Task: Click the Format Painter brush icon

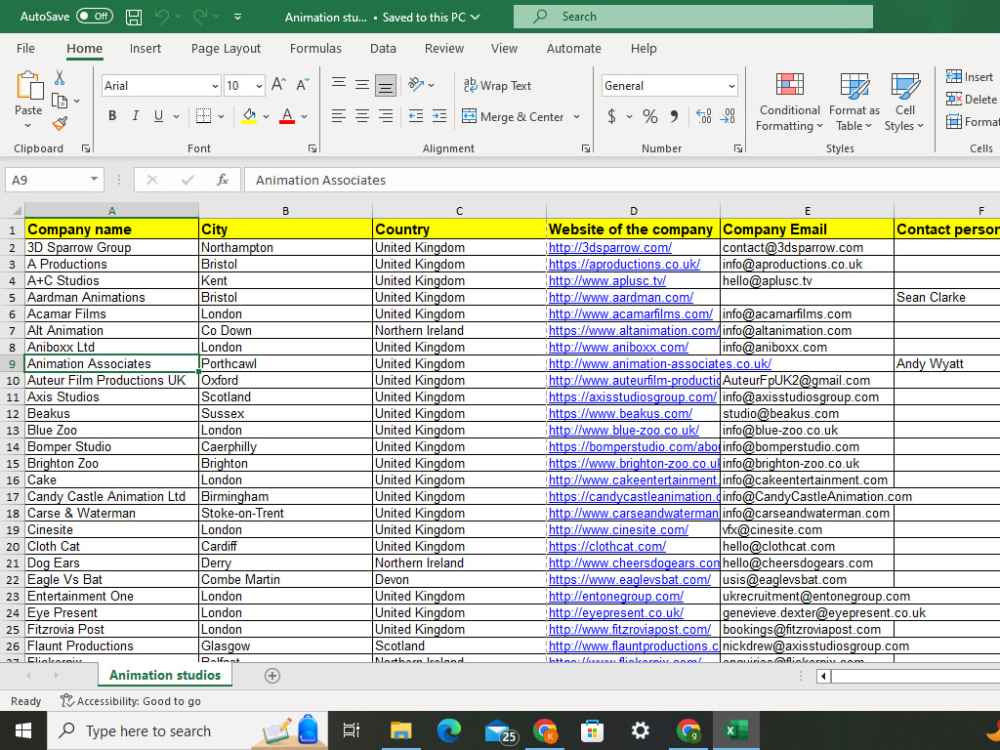Action: [x=59, y=123]
